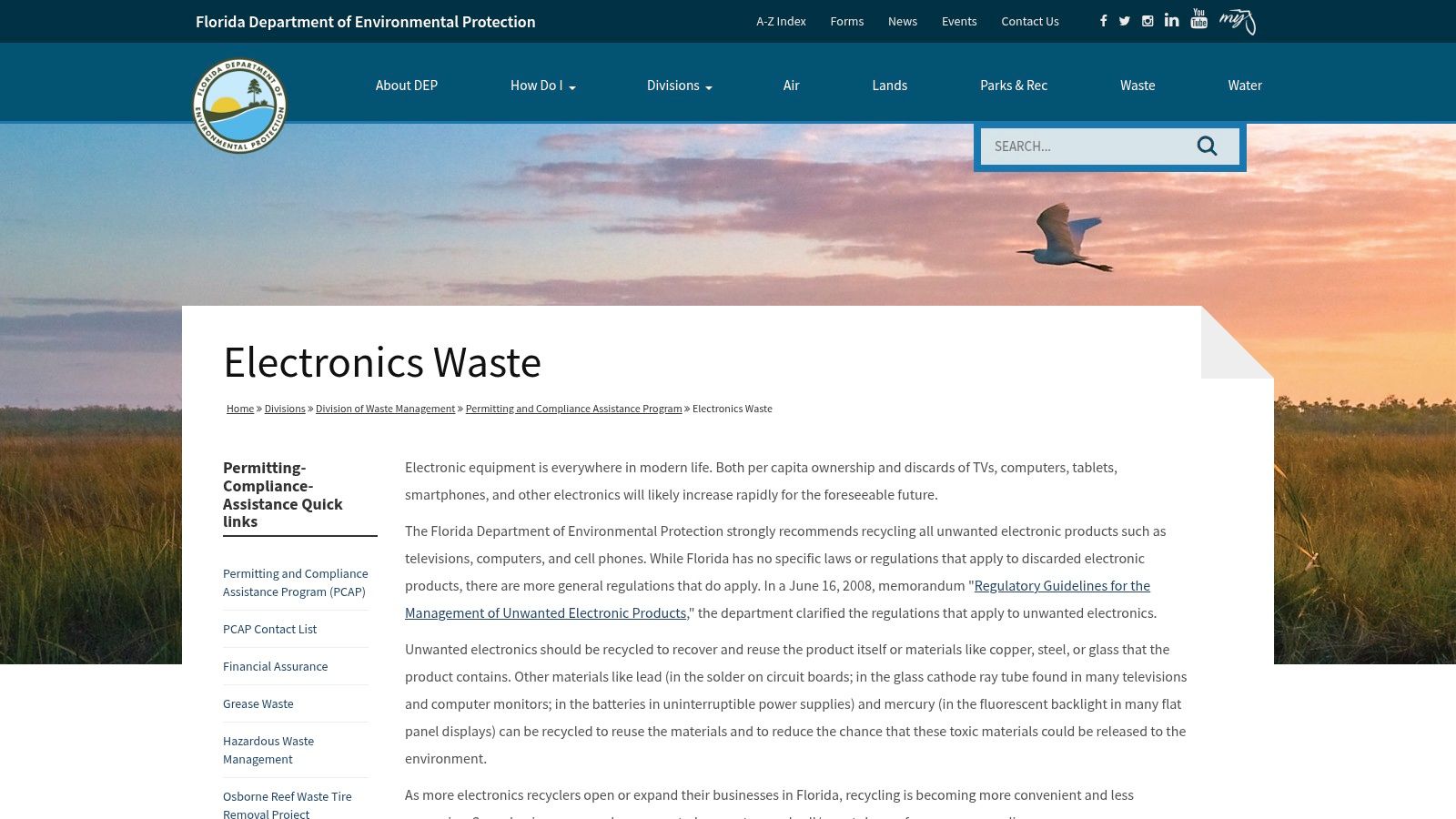
Task: Switch to the Air section
Action: (x=791, y=85)
